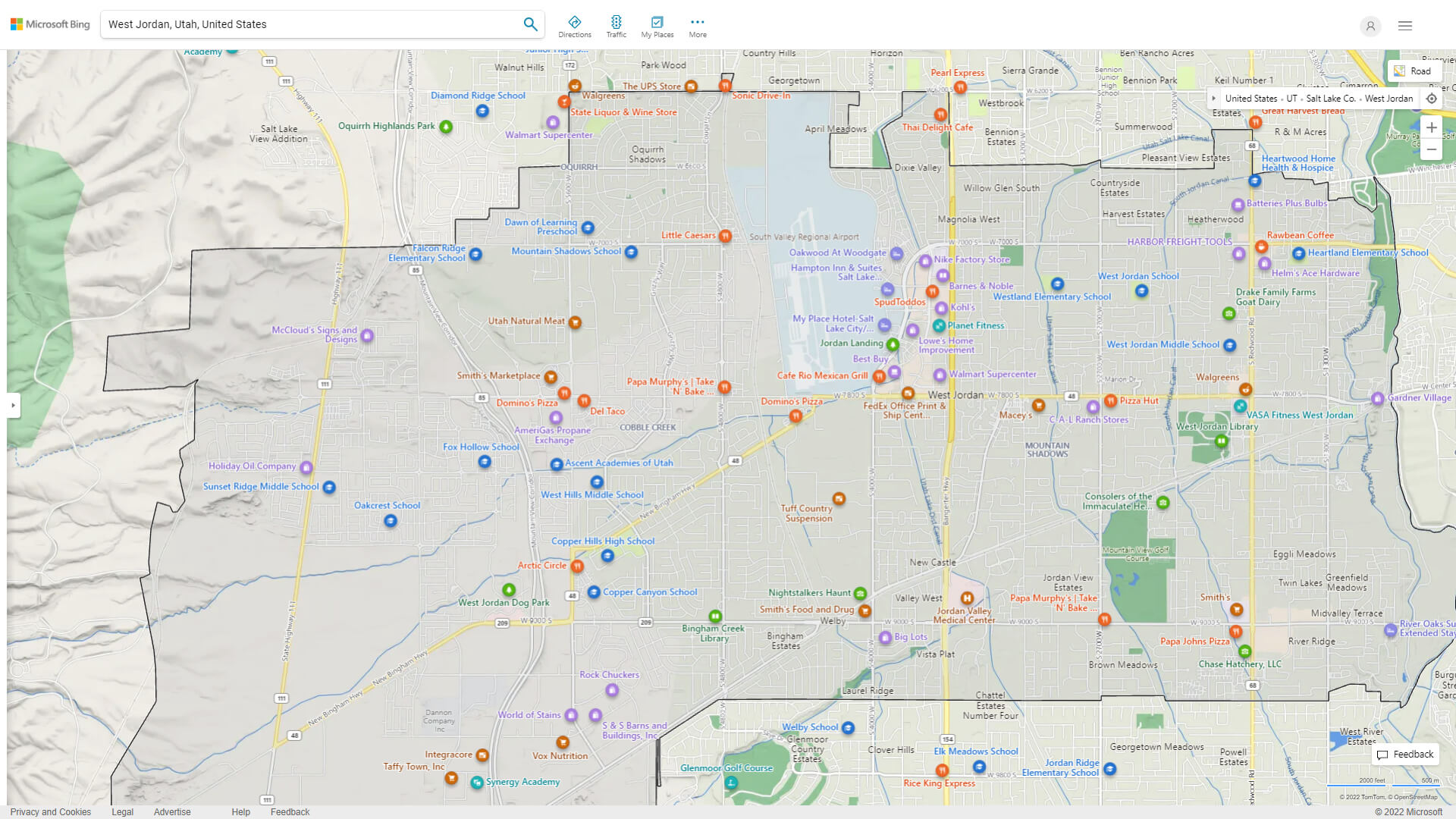Open the hamburger menu

(x=1404, y=25)
